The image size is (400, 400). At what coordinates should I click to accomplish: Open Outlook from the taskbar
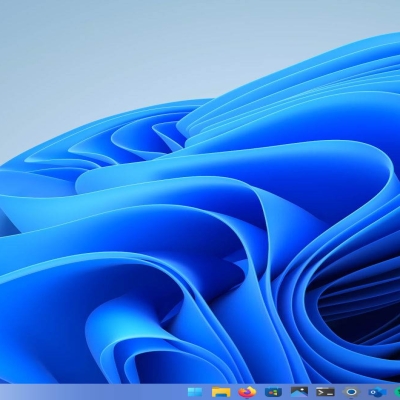pyautogui.click(x=378, y=392)
